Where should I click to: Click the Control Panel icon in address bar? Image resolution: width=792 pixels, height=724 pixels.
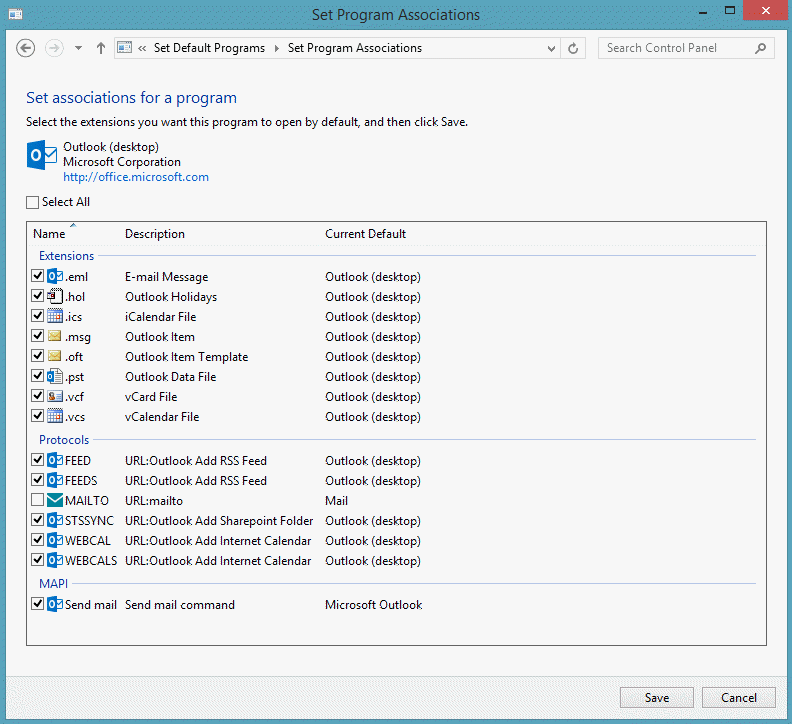124,47
